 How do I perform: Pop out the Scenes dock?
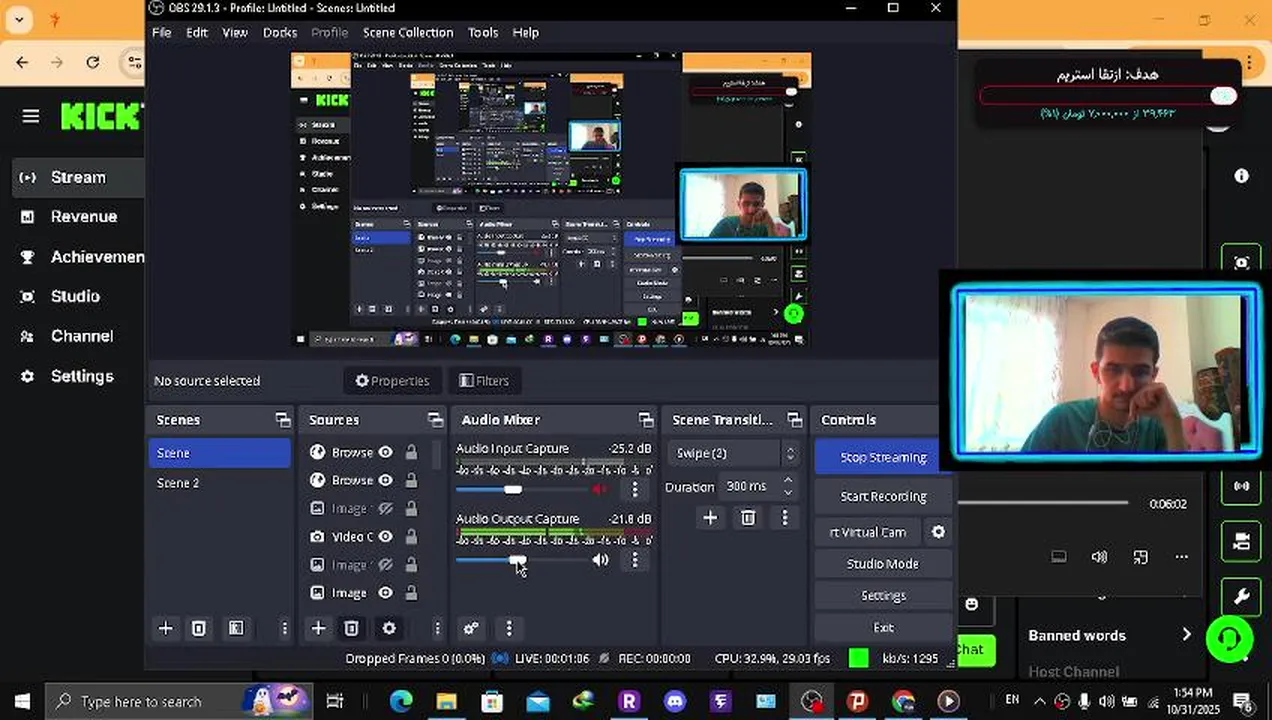(283, 420)
